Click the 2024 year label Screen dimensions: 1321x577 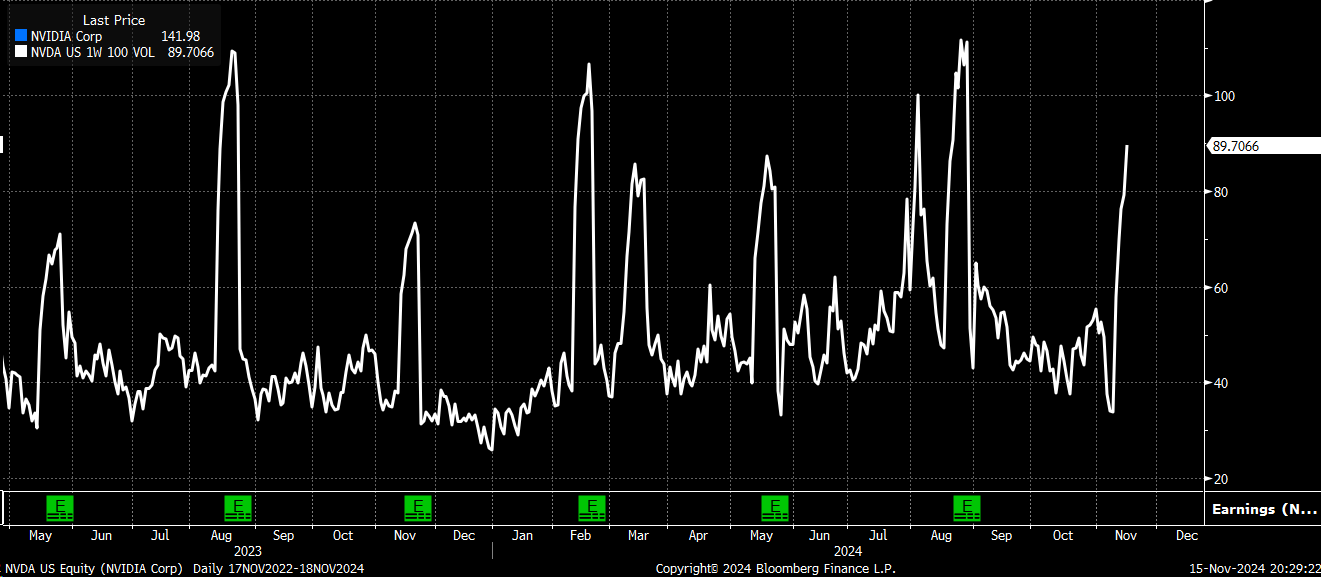[x=847, y=551]
